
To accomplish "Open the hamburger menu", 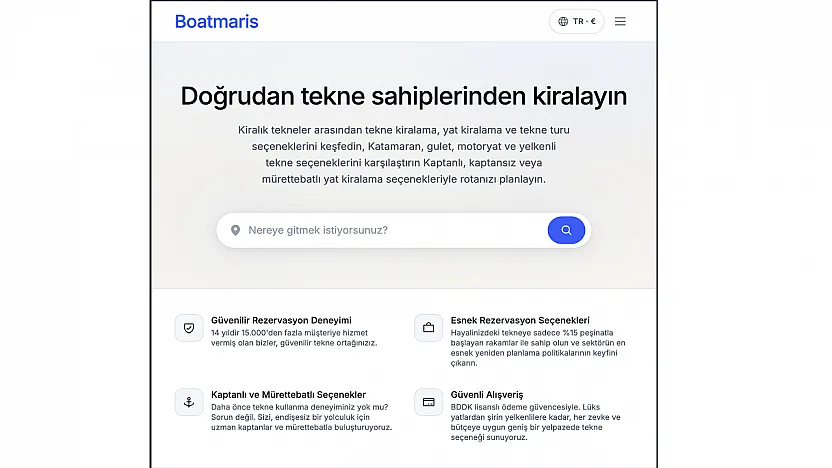I will (620, 21).
